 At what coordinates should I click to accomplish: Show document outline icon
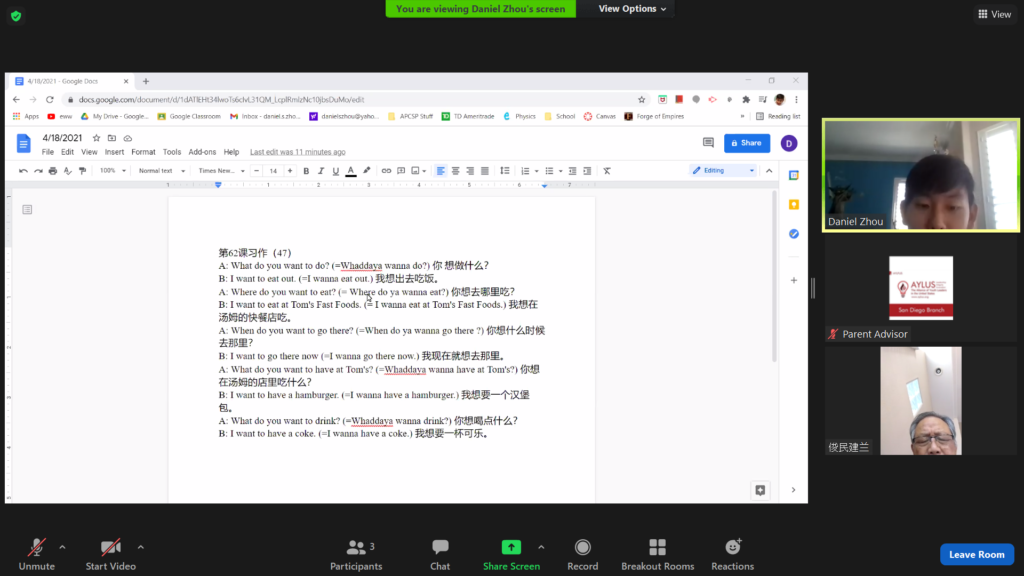(27, 210)
